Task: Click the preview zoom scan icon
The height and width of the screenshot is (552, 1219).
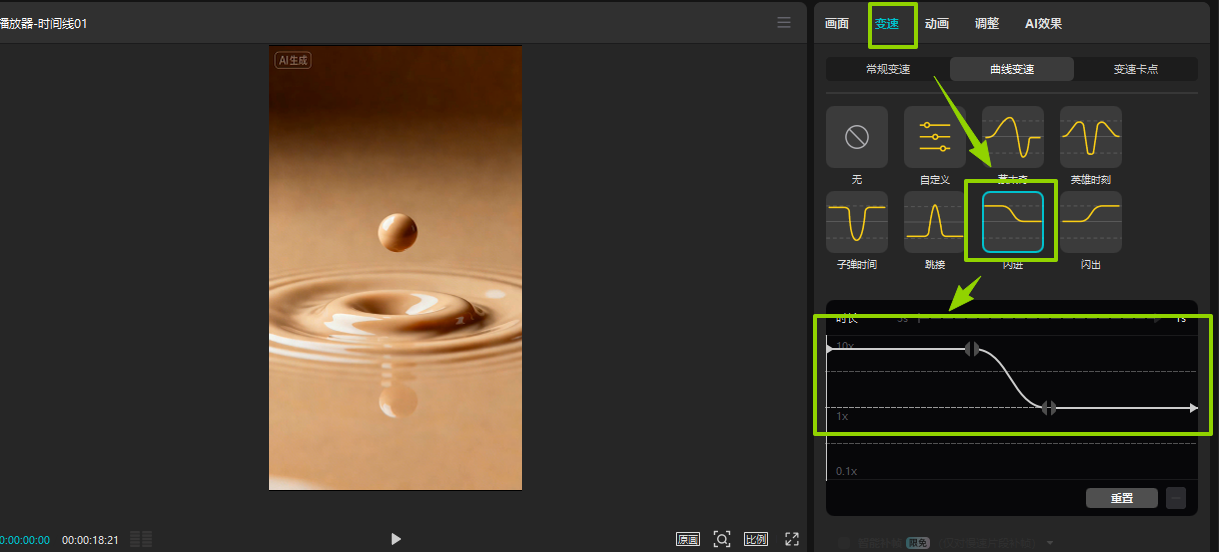Action: tap(722, 539)
